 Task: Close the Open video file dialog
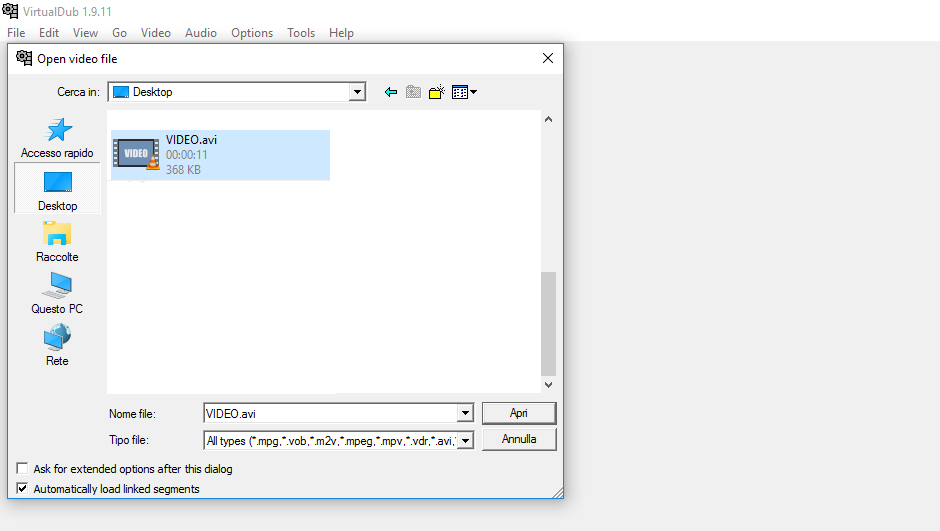point(548,58)
